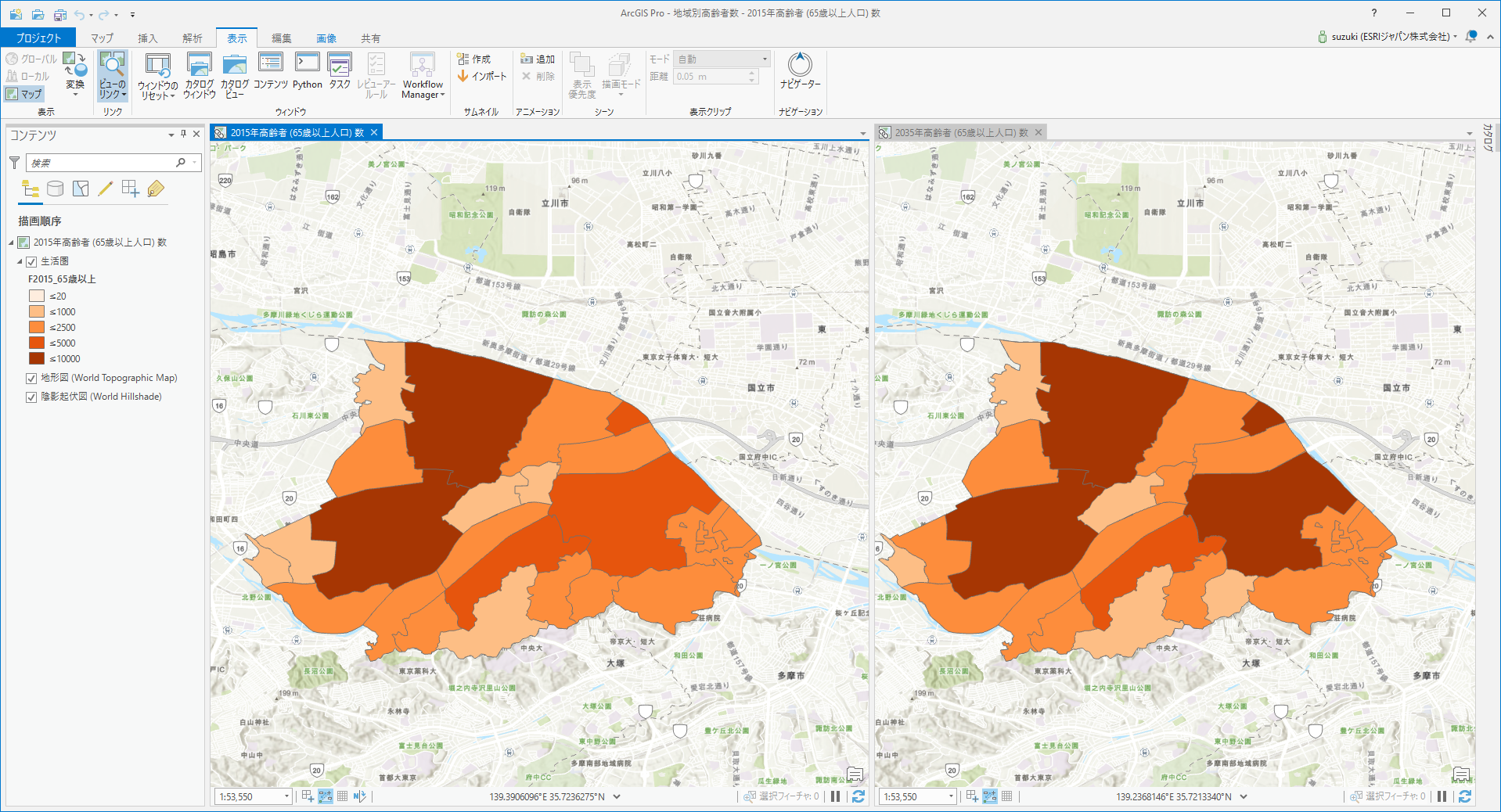Screen dimensions: 1501x812
Task: Select List By Labeling icon
Action: pos(156,189)
